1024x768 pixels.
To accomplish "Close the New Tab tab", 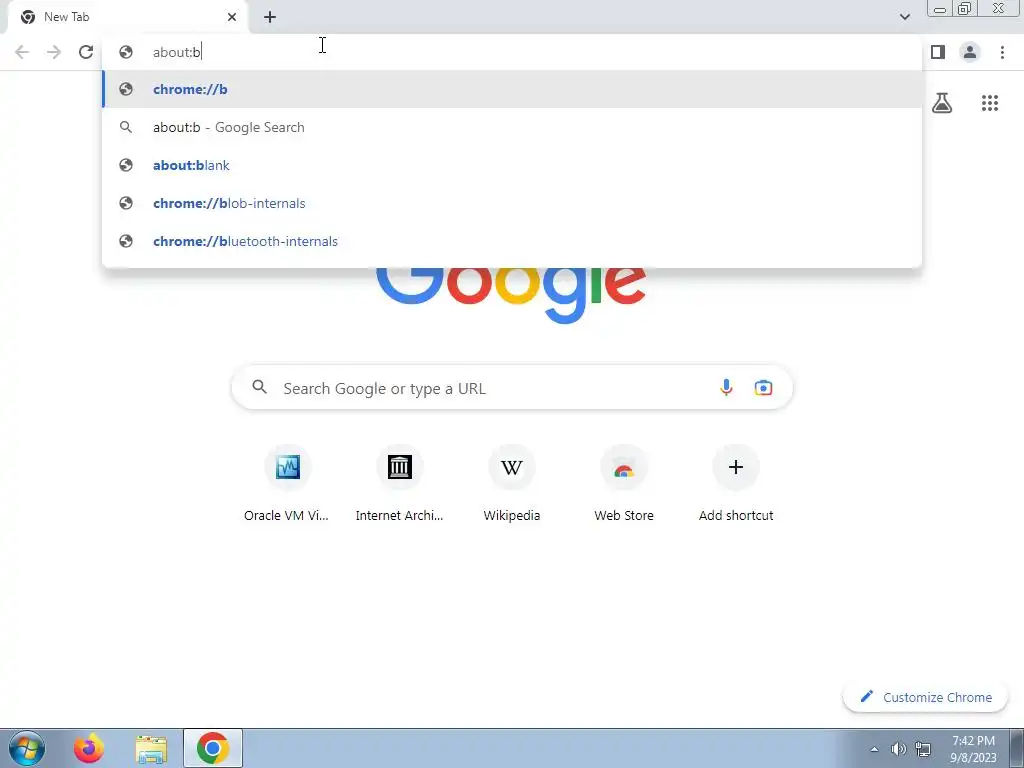I will tap(232, 17).
